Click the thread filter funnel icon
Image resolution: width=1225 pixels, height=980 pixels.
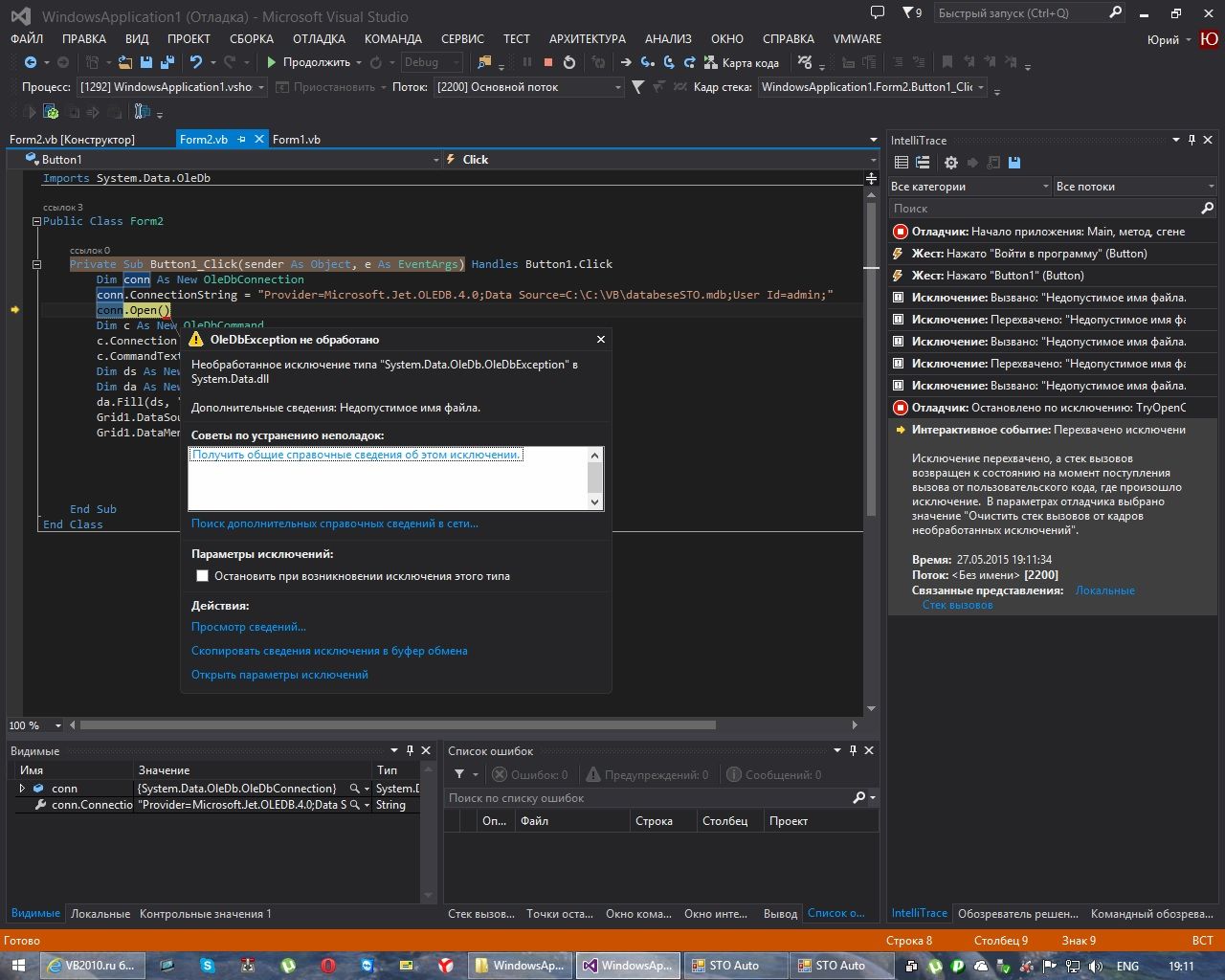[638, 87]
